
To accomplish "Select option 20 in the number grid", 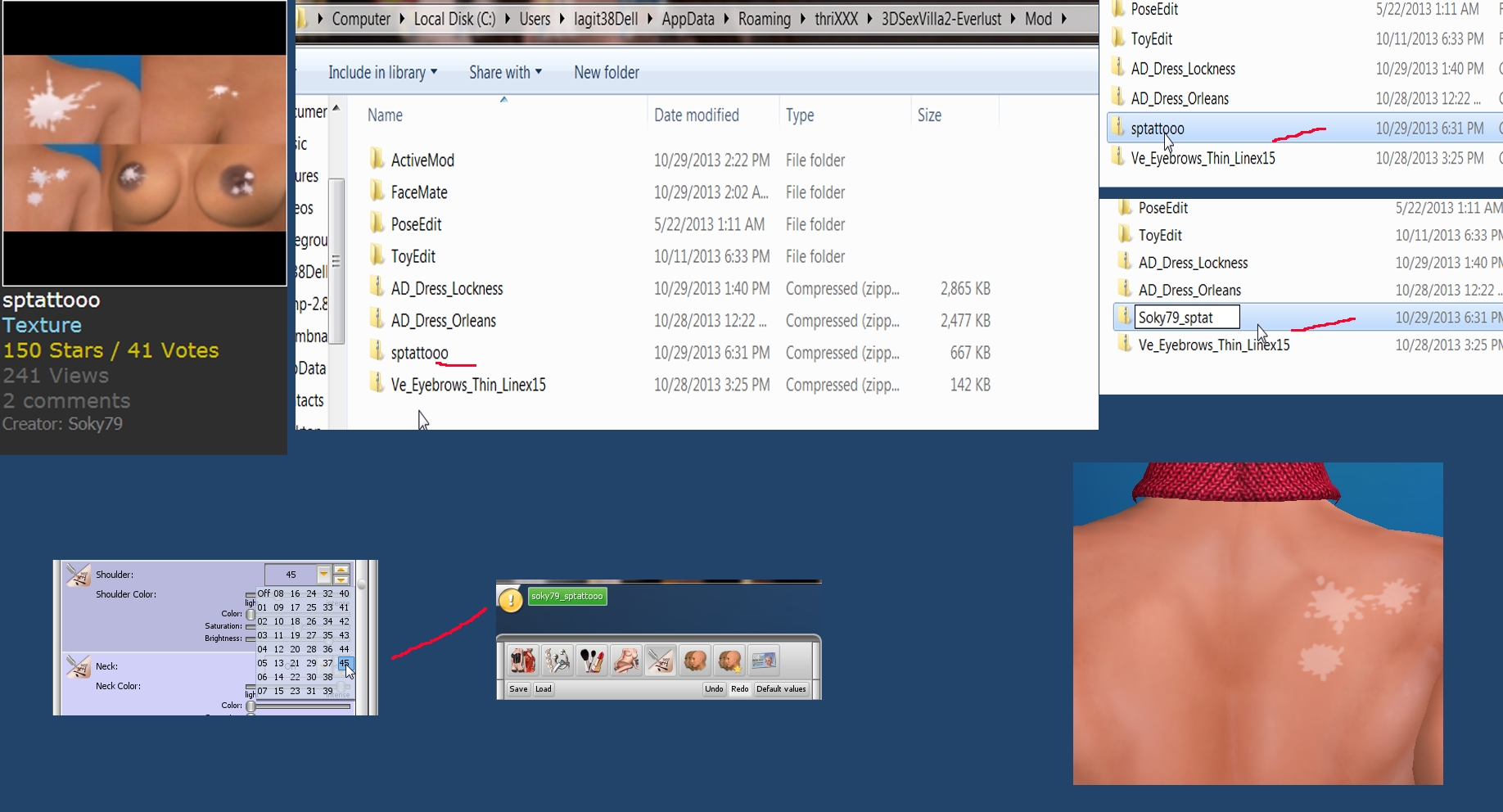I will pyautogui.click(x=295, y=649).
